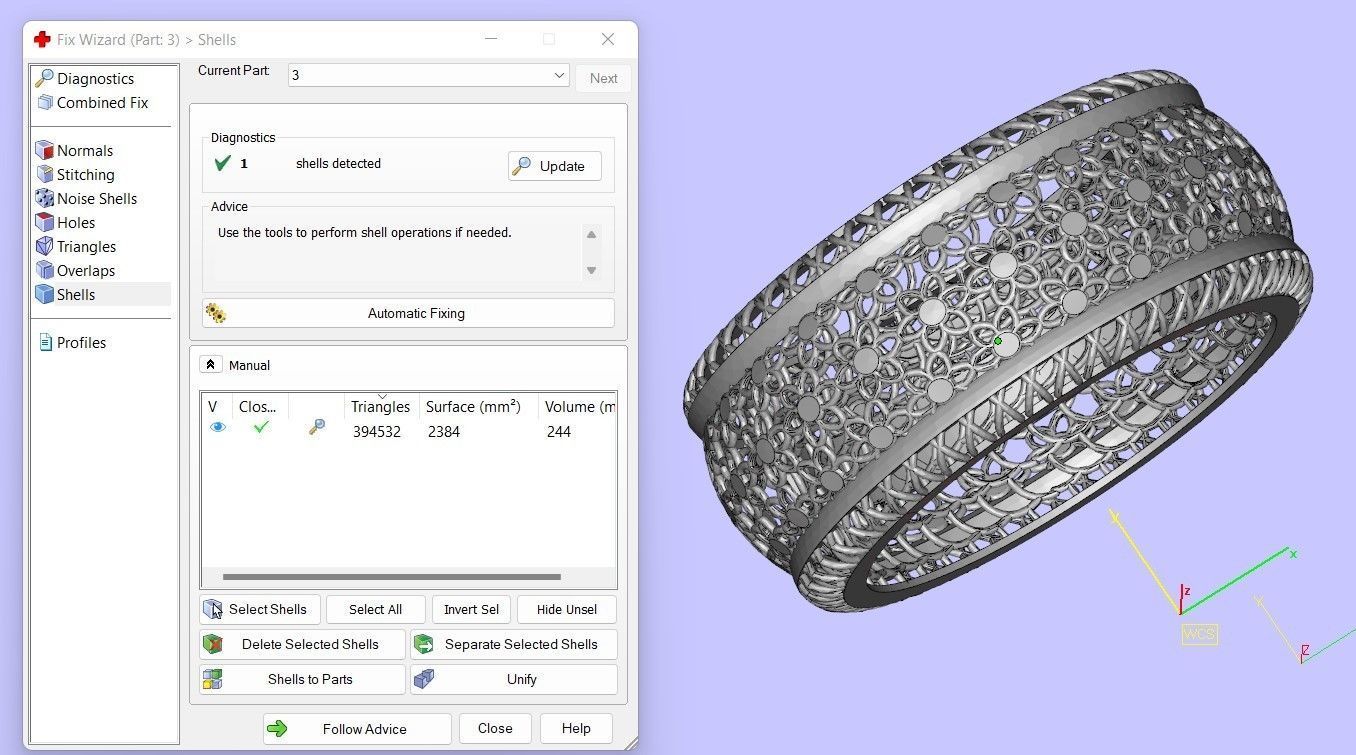The image size is (1356, 755).
Task: Switch to the Overlaps page
Action: click(x=85, y=271)
